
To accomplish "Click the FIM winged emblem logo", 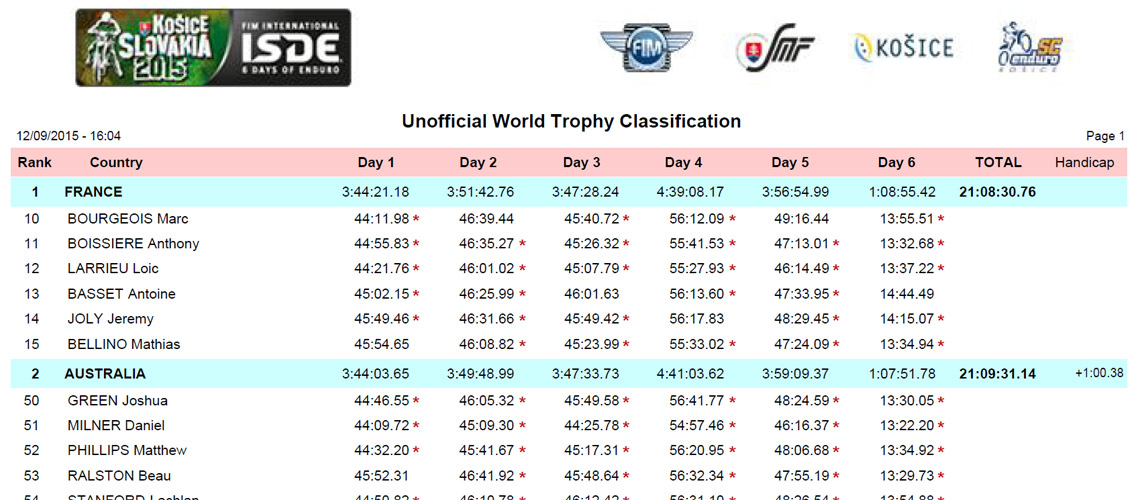I will [646, 48].
